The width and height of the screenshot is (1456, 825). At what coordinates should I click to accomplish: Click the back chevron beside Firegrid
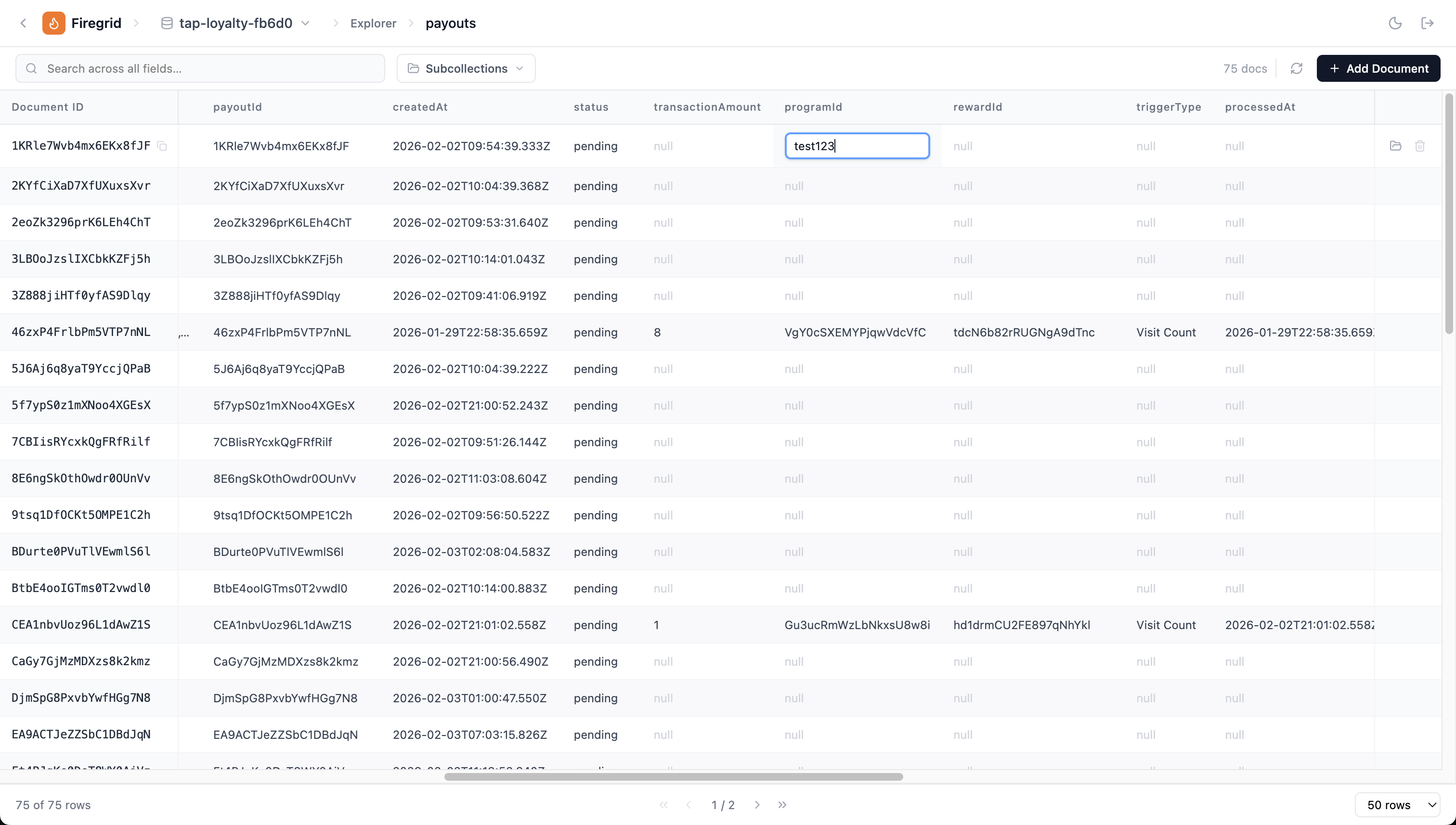click(23, 23)
